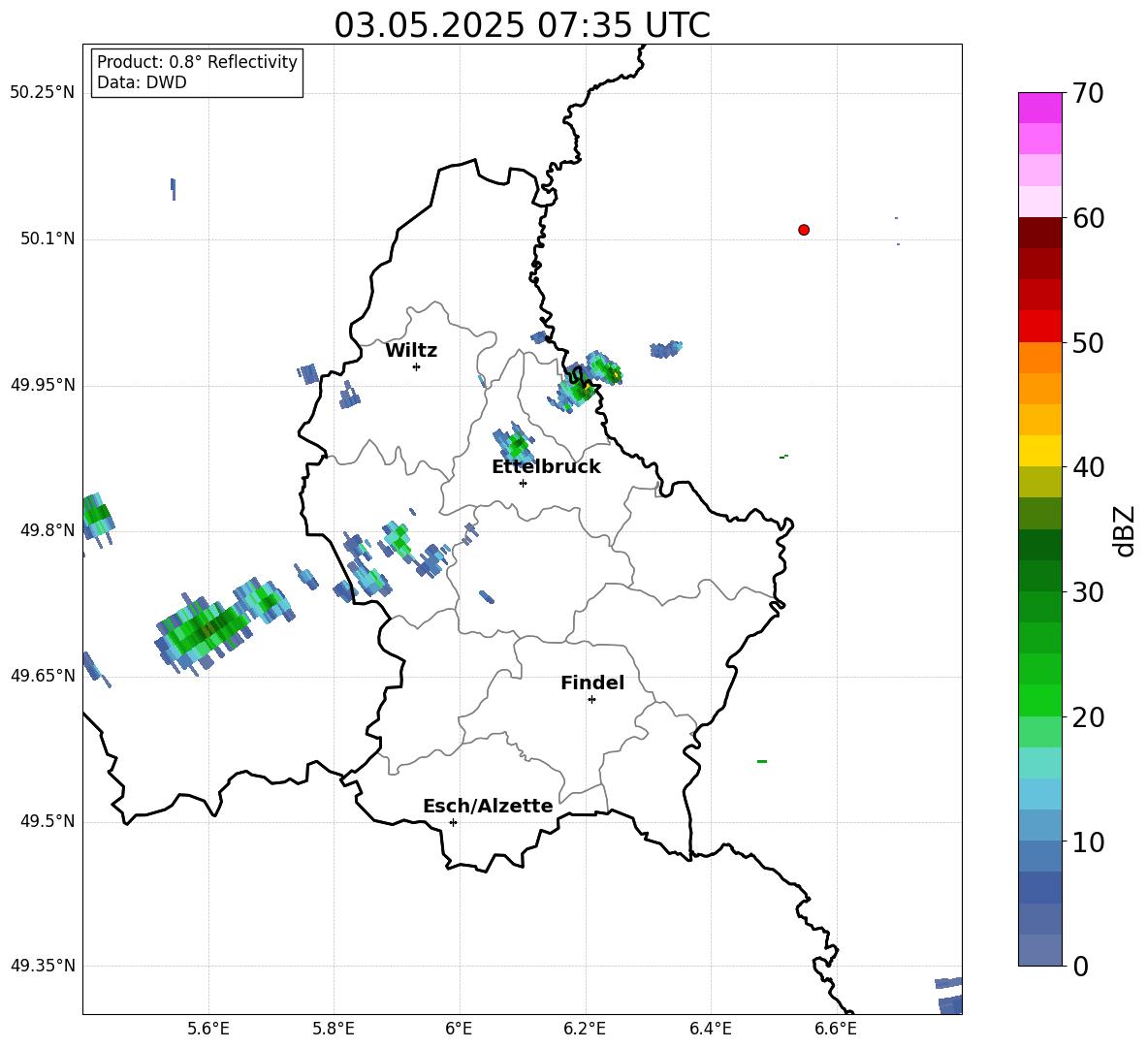Click the 50.1°N latitude label
This screenshot has width=1148, height=1048.
48,238
